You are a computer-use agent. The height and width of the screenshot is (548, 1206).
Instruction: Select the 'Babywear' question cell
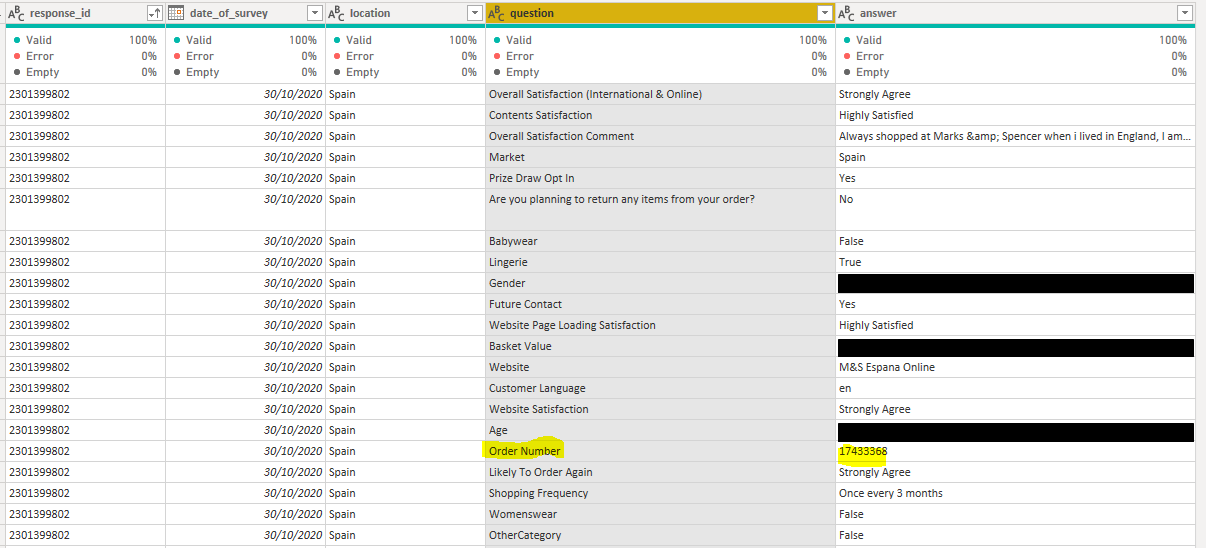point(660,241)
